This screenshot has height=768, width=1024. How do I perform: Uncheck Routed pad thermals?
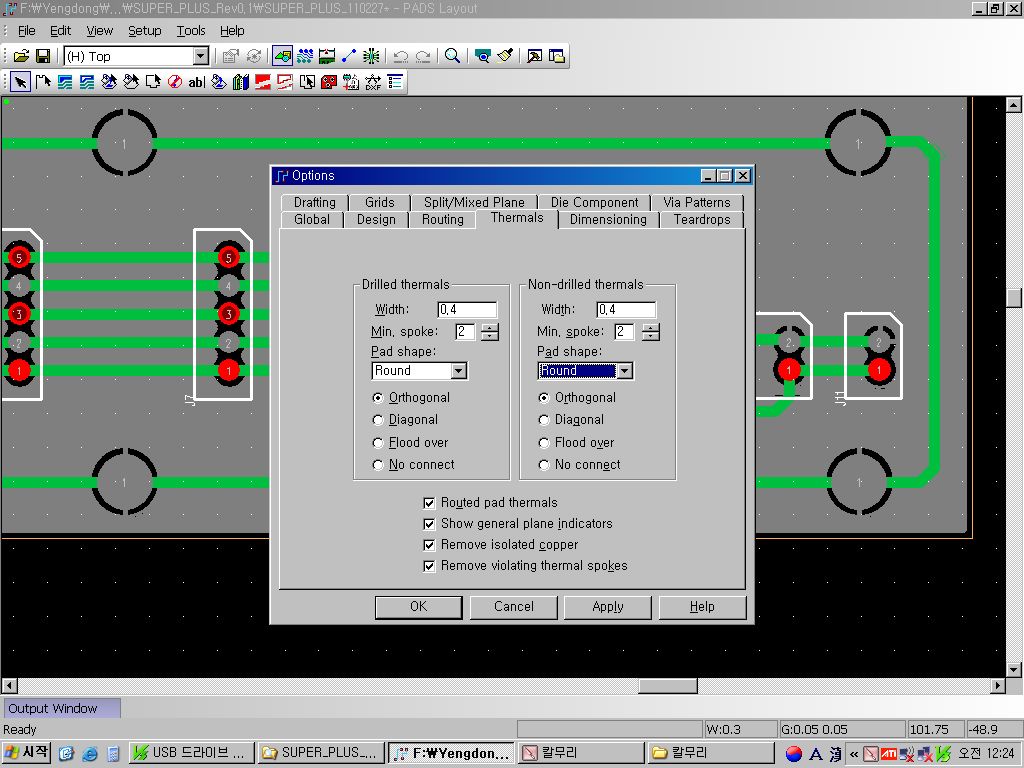pos(429,503)
